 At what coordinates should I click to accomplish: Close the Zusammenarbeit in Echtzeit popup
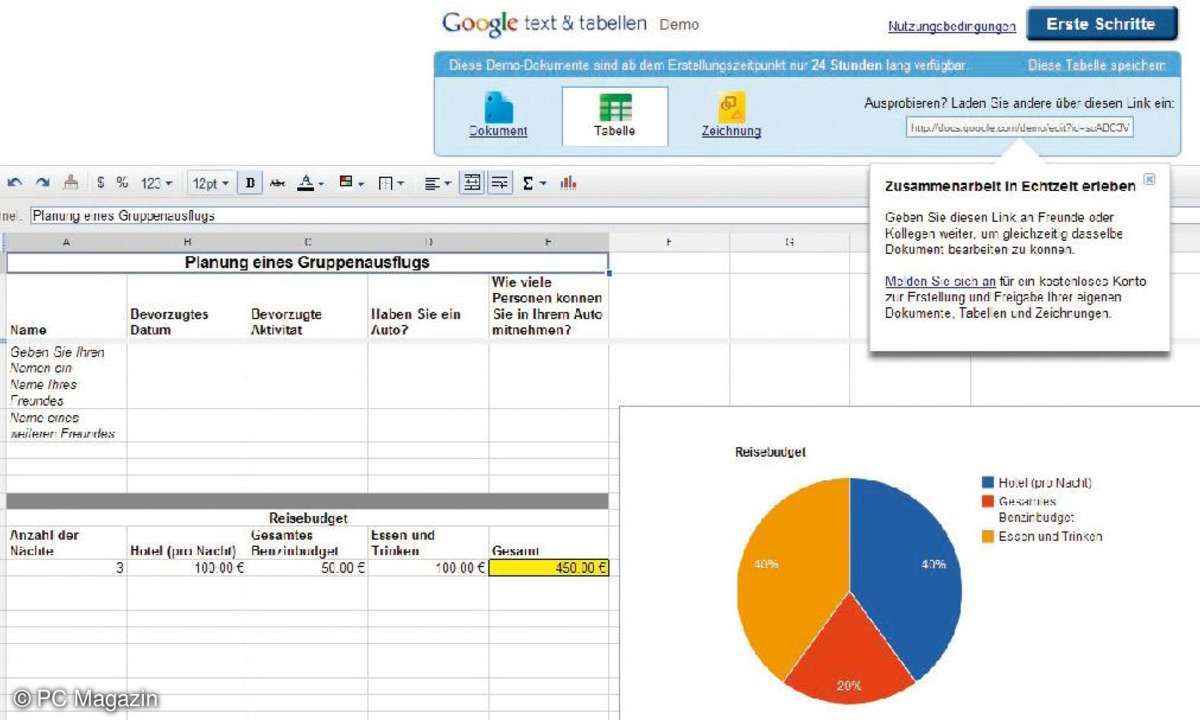click(x=1149, y=179)
